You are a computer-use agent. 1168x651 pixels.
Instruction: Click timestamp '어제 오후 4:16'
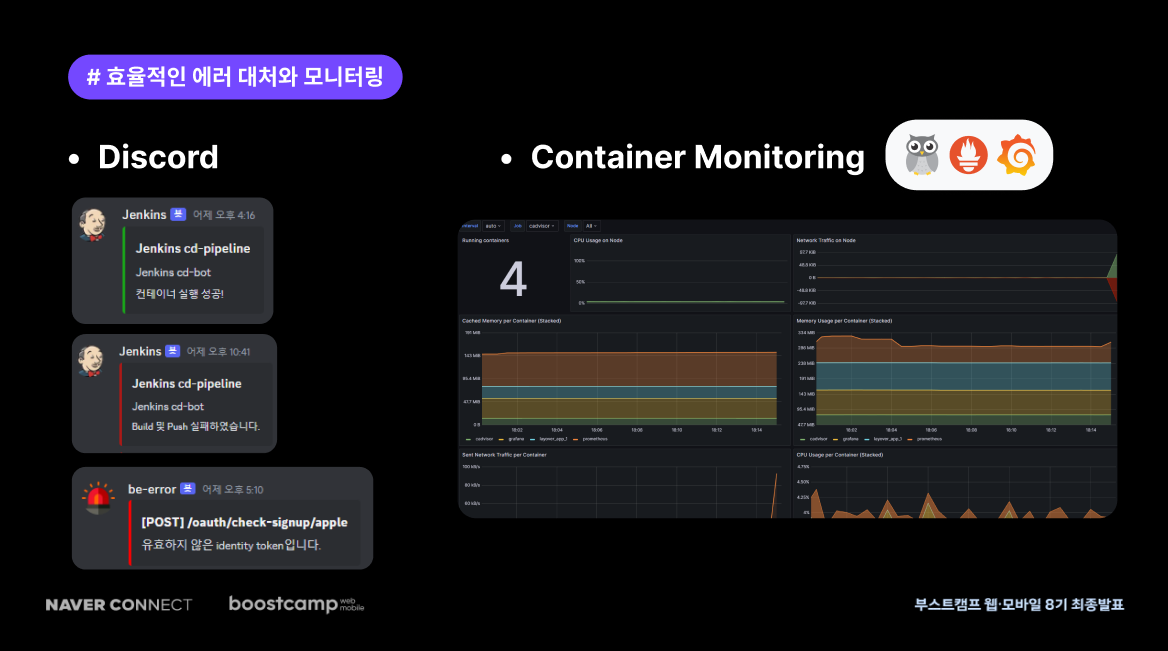click(224, 215)
